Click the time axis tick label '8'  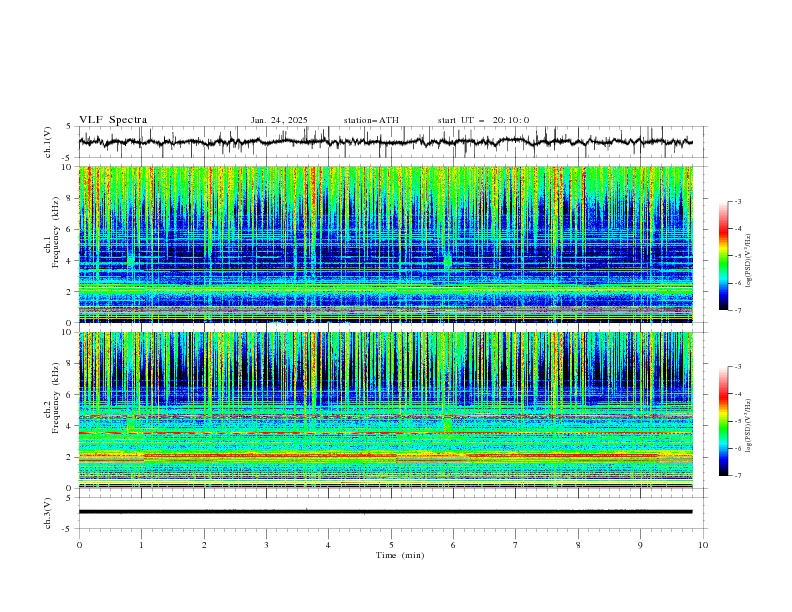pos(578,545)
